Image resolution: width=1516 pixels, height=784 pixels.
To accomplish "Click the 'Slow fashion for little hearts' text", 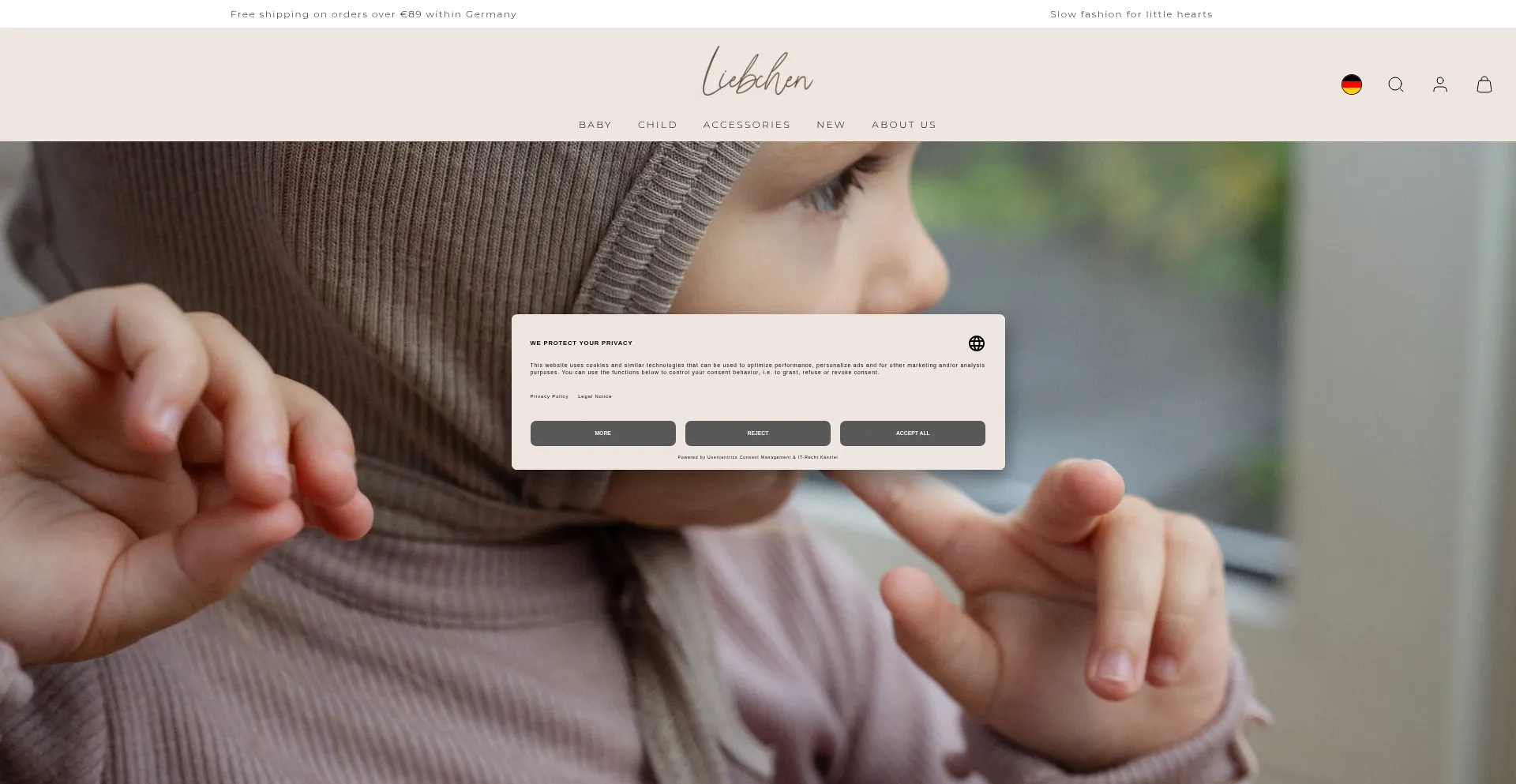I will [1131, 14].
